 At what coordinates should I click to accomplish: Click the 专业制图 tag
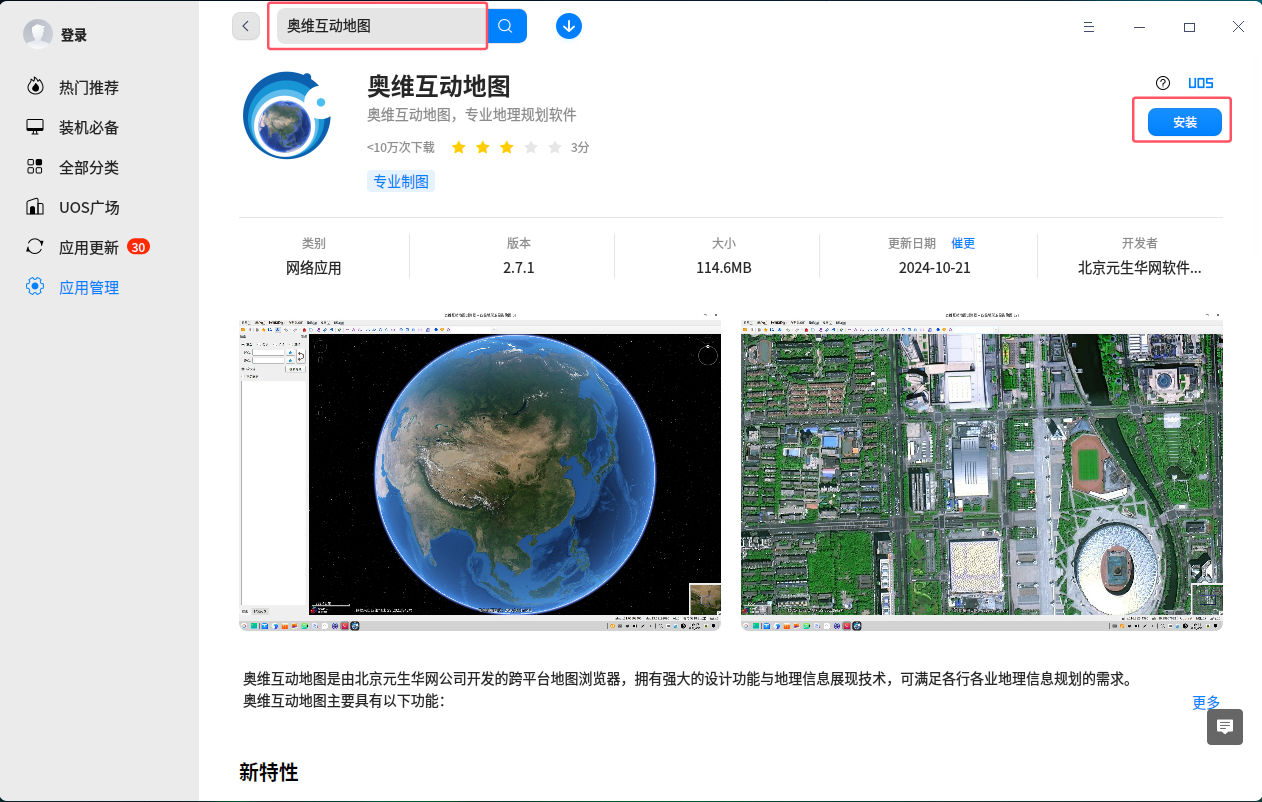pyautogui.click(x=401, y=181)
